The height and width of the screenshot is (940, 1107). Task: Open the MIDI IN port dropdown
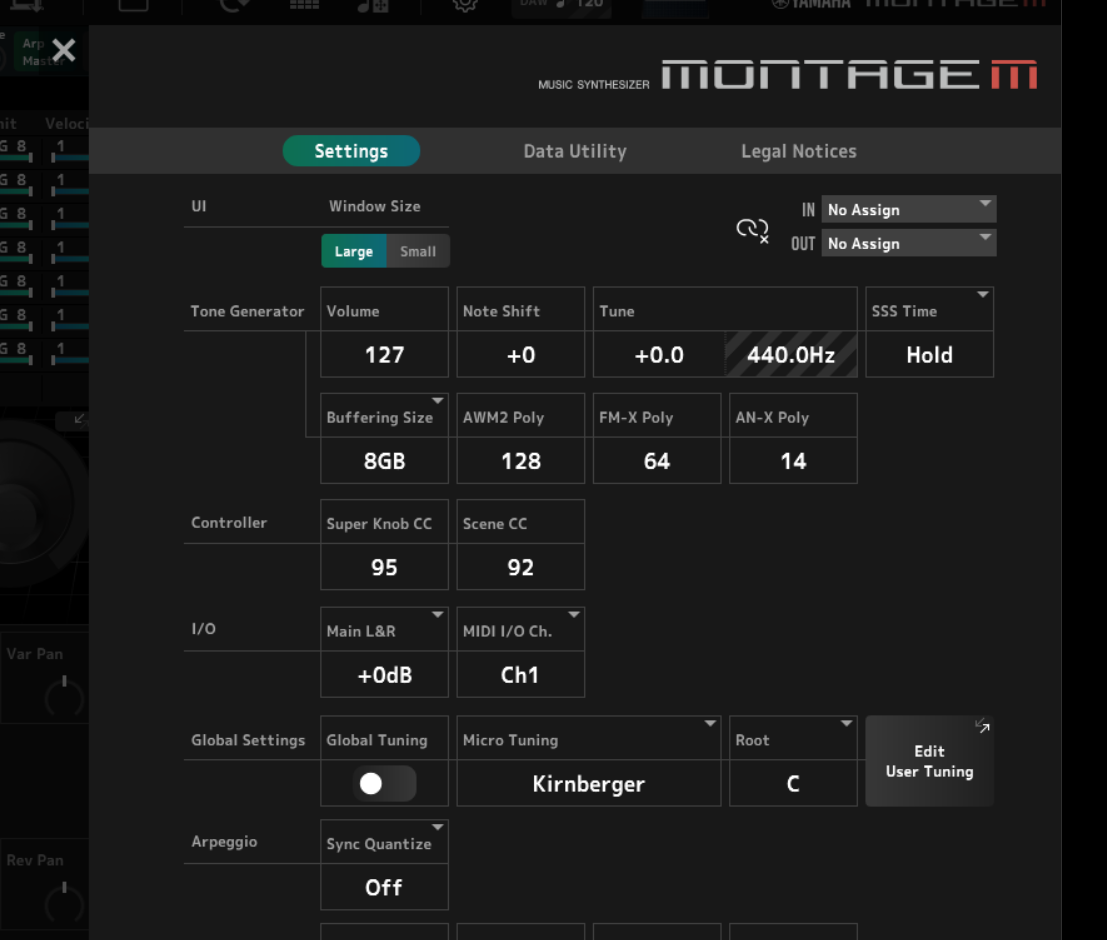click(908, 210)
